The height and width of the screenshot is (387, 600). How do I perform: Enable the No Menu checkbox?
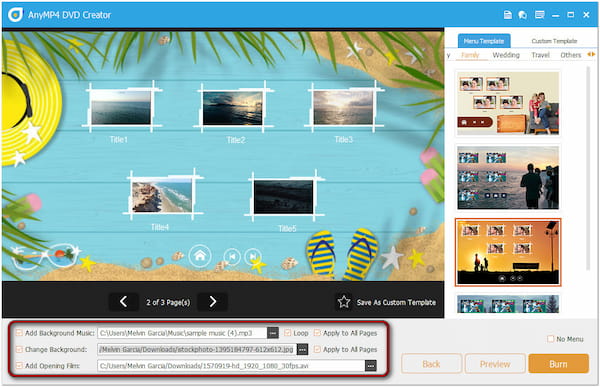[x=550, y=339]
